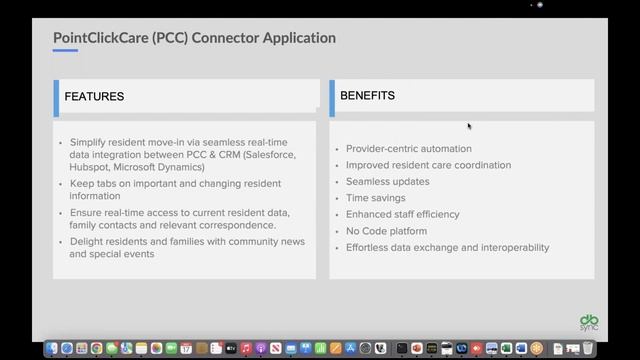Open Photos app in the dock
Image resolution: width=640 pixels, height=360 pixels.
pos(156,348)
